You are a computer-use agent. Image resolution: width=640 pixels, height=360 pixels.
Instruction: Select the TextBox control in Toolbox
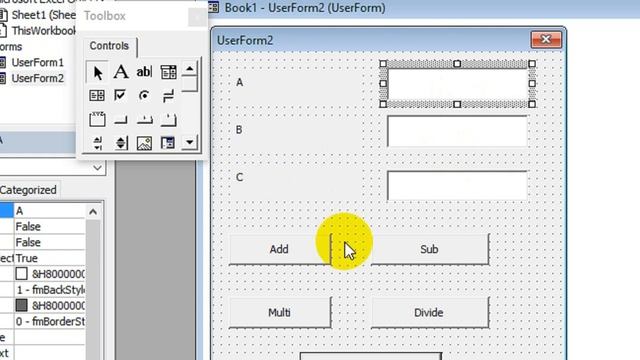[x=144, y=72]
